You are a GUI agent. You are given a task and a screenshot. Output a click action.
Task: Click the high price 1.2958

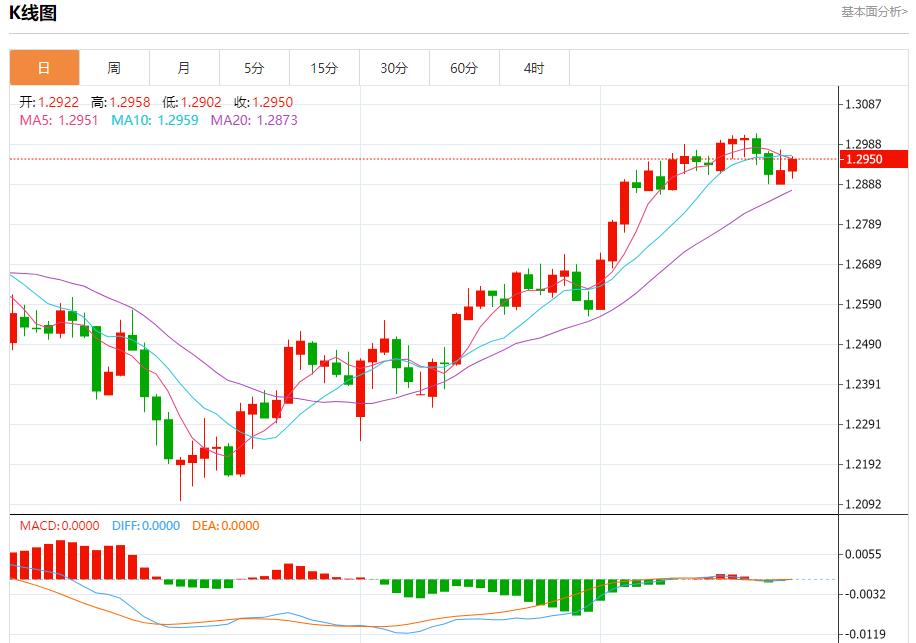pyautogui.click(x=130, y=102)
